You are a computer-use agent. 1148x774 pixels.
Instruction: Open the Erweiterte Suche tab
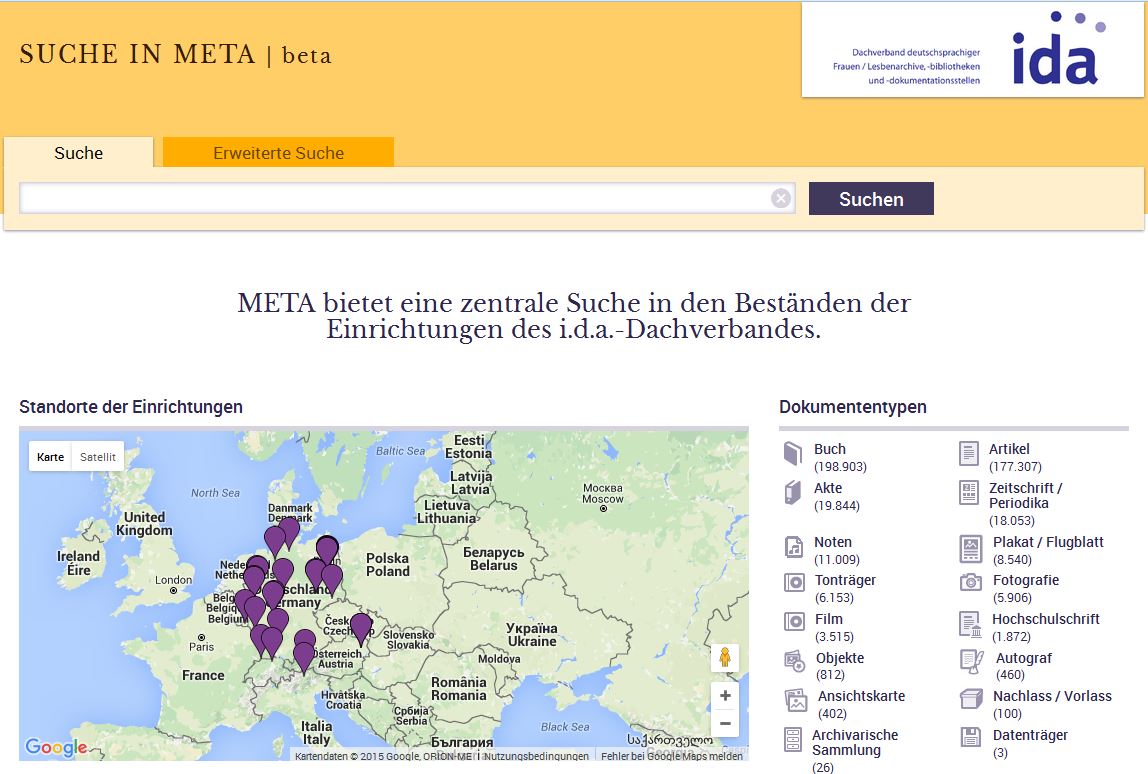pos(278,153)
